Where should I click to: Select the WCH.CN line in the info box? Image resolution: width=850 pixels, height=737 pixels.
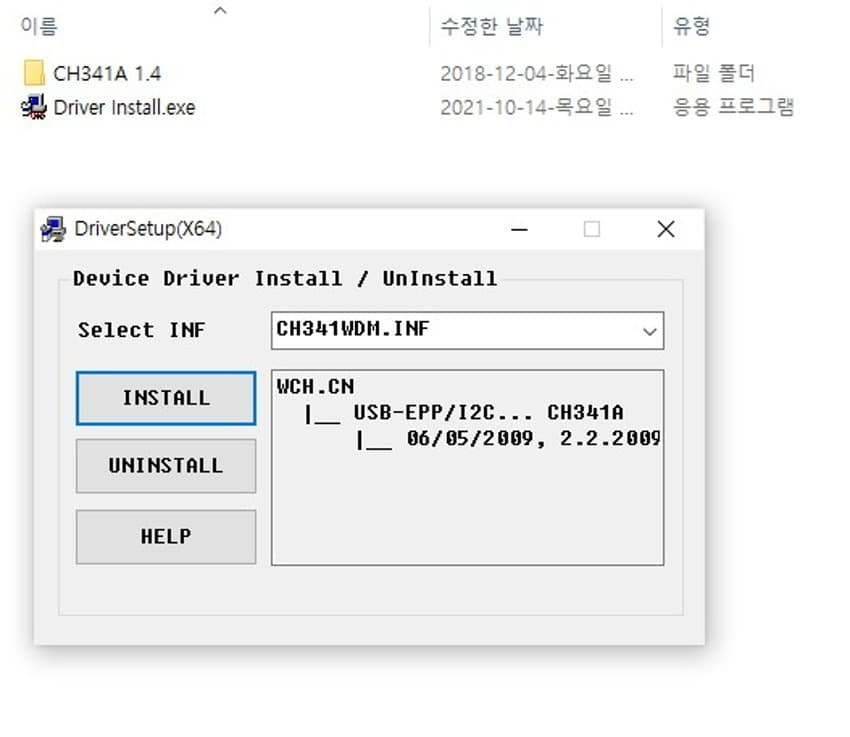[315, 387]
